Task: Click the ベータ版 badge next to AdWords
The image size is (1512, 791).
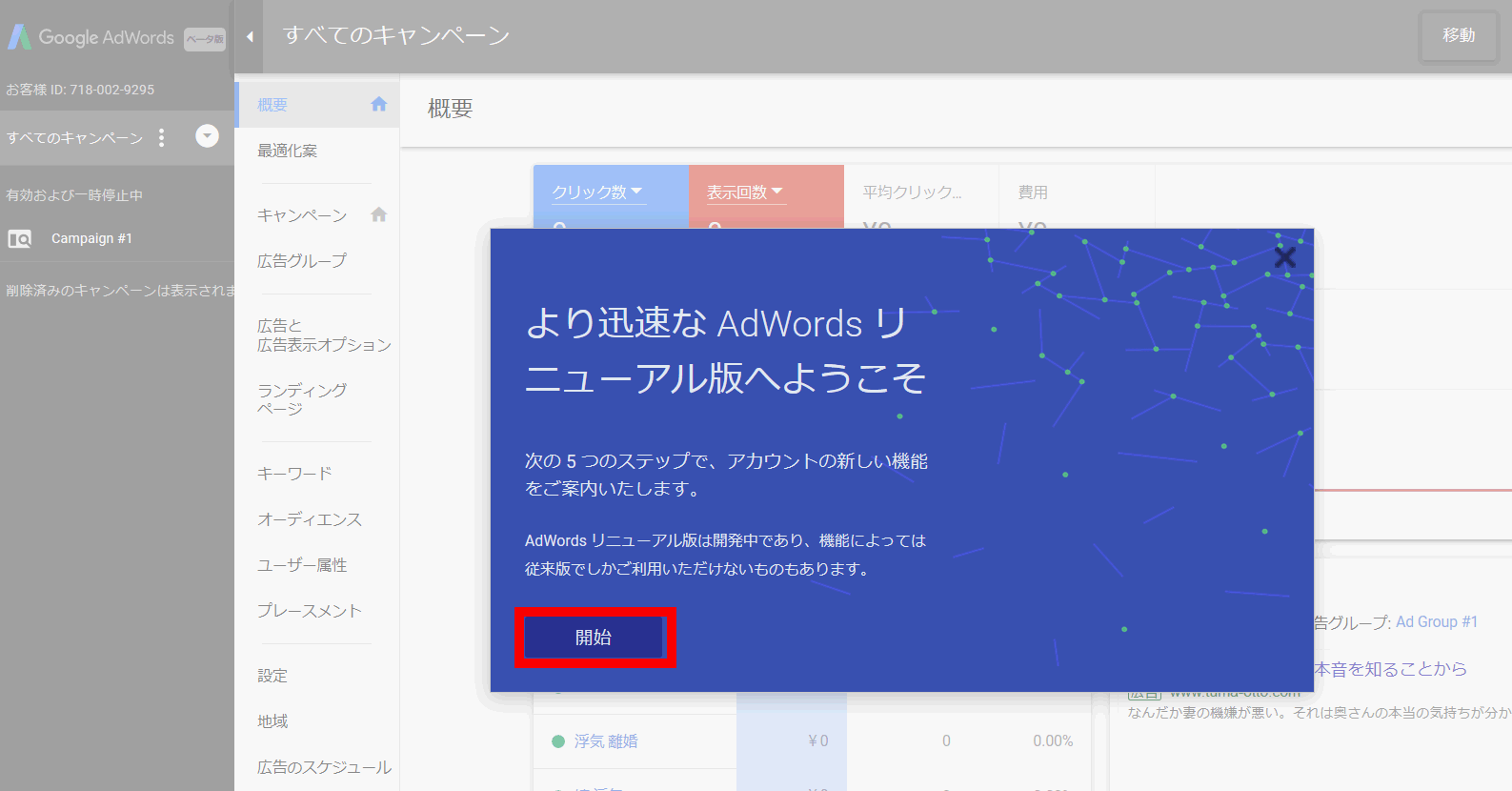Action: pyautogui.click(x=205, y=39)
